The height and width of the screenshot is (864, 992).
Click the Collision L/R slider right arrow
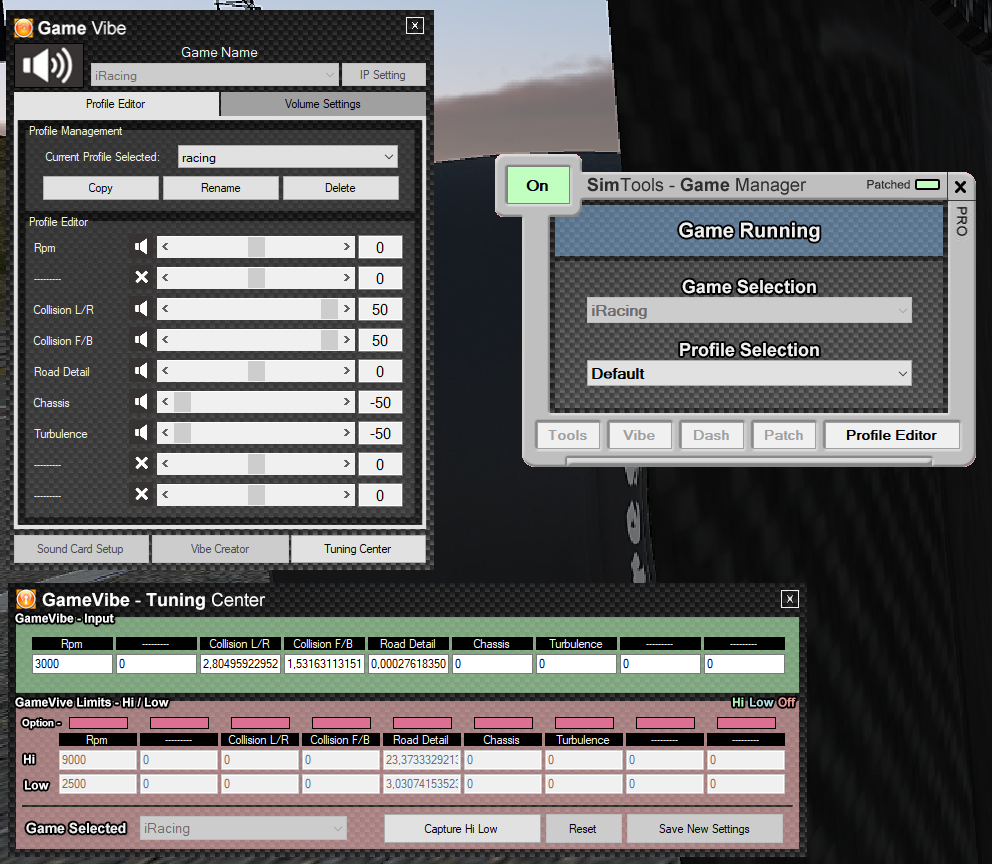[x=347, y=309]
